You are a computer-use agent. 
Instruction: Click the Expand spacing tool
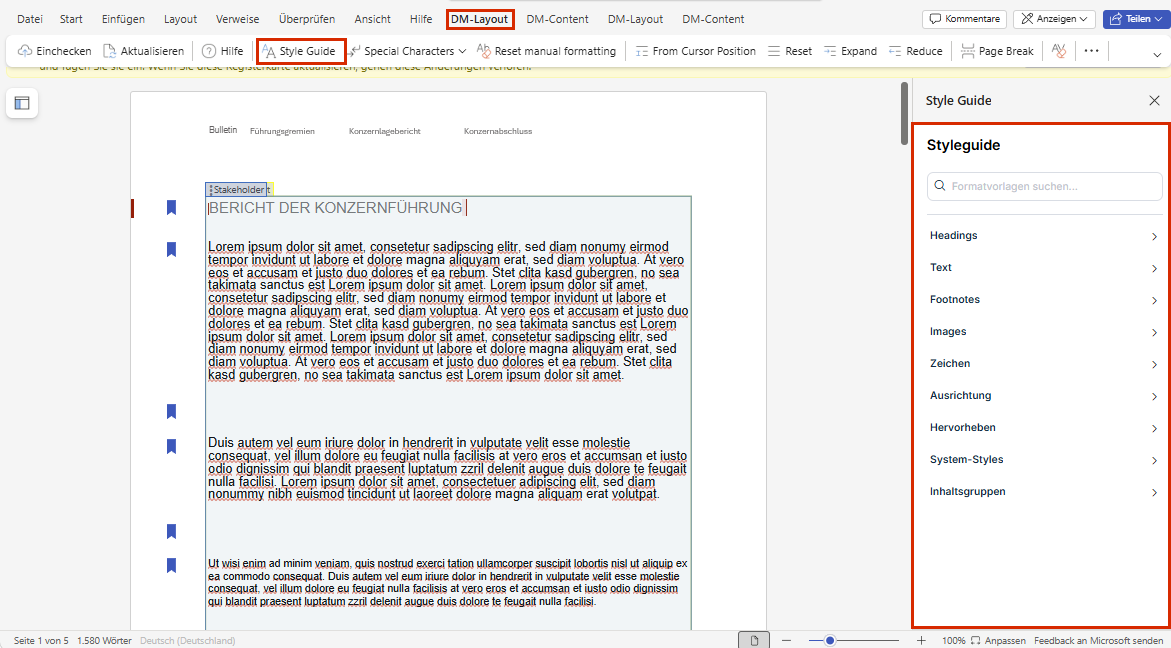click(851, 52)
